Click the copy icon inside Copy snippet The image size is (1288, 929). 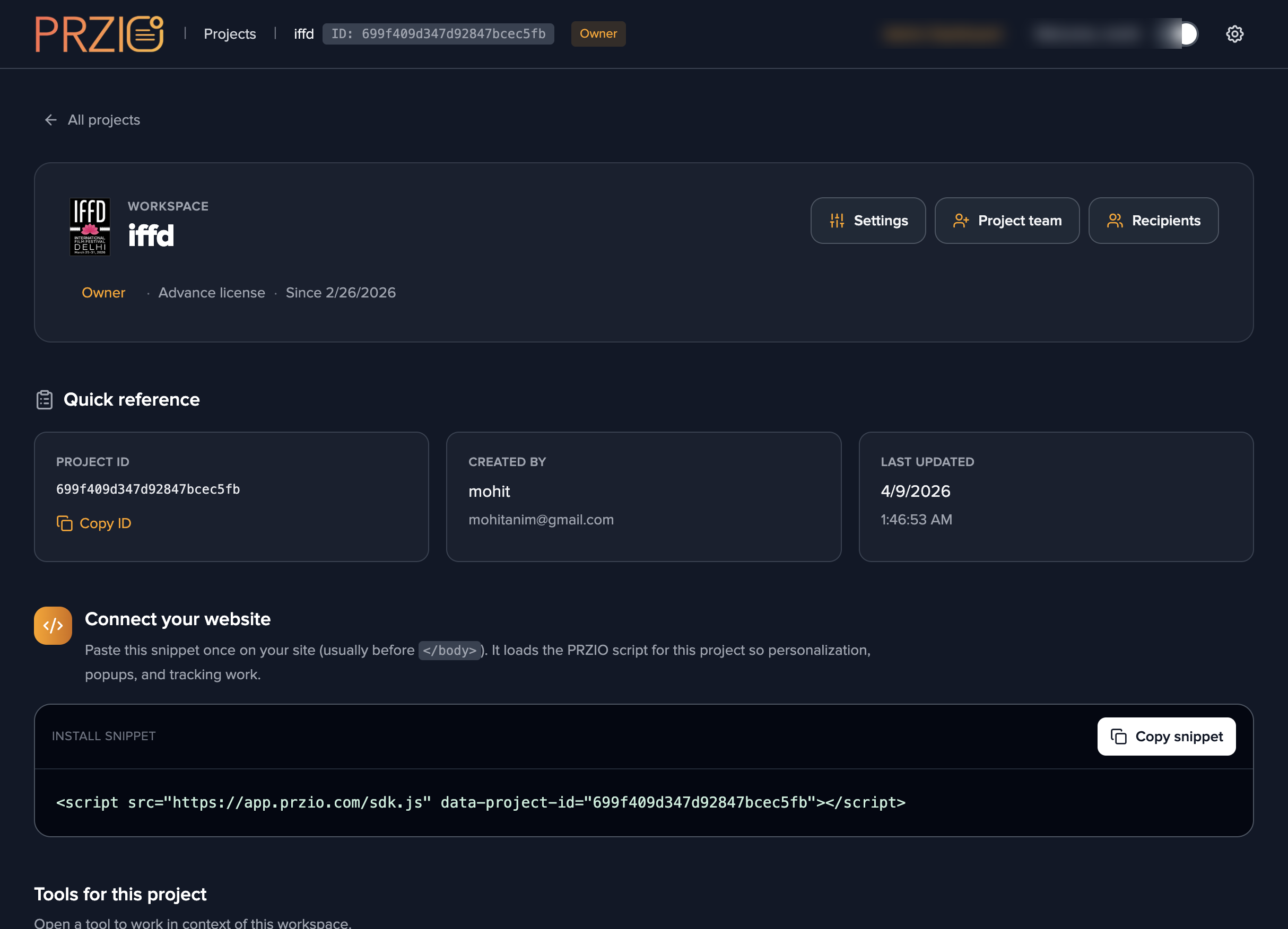pos(1118,737)
